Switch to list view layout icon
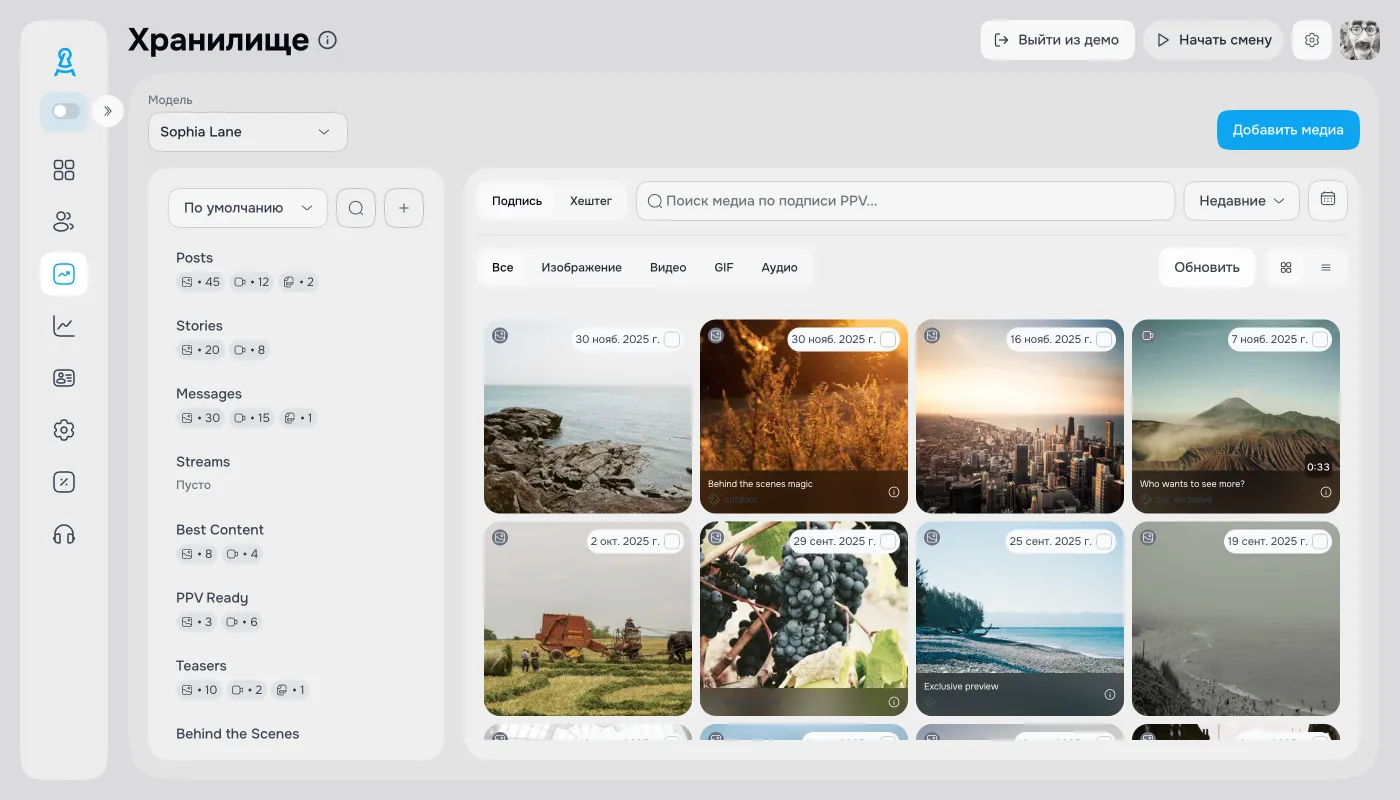This screenshot has width=1400, height=800. 1326,268
